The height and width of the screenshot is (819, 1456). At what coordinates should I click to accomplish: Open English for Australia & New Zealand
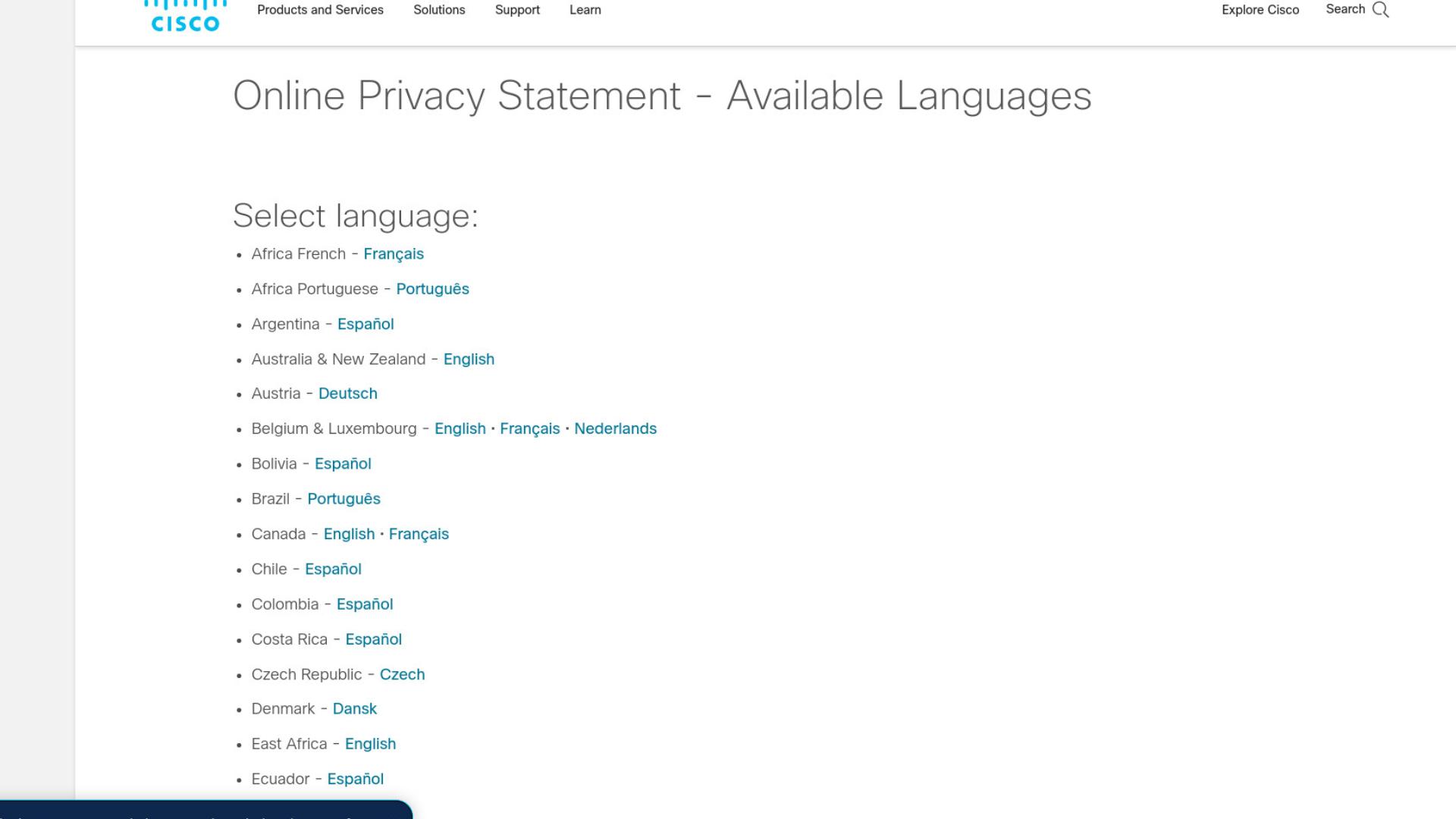click(x=469, y=359)
